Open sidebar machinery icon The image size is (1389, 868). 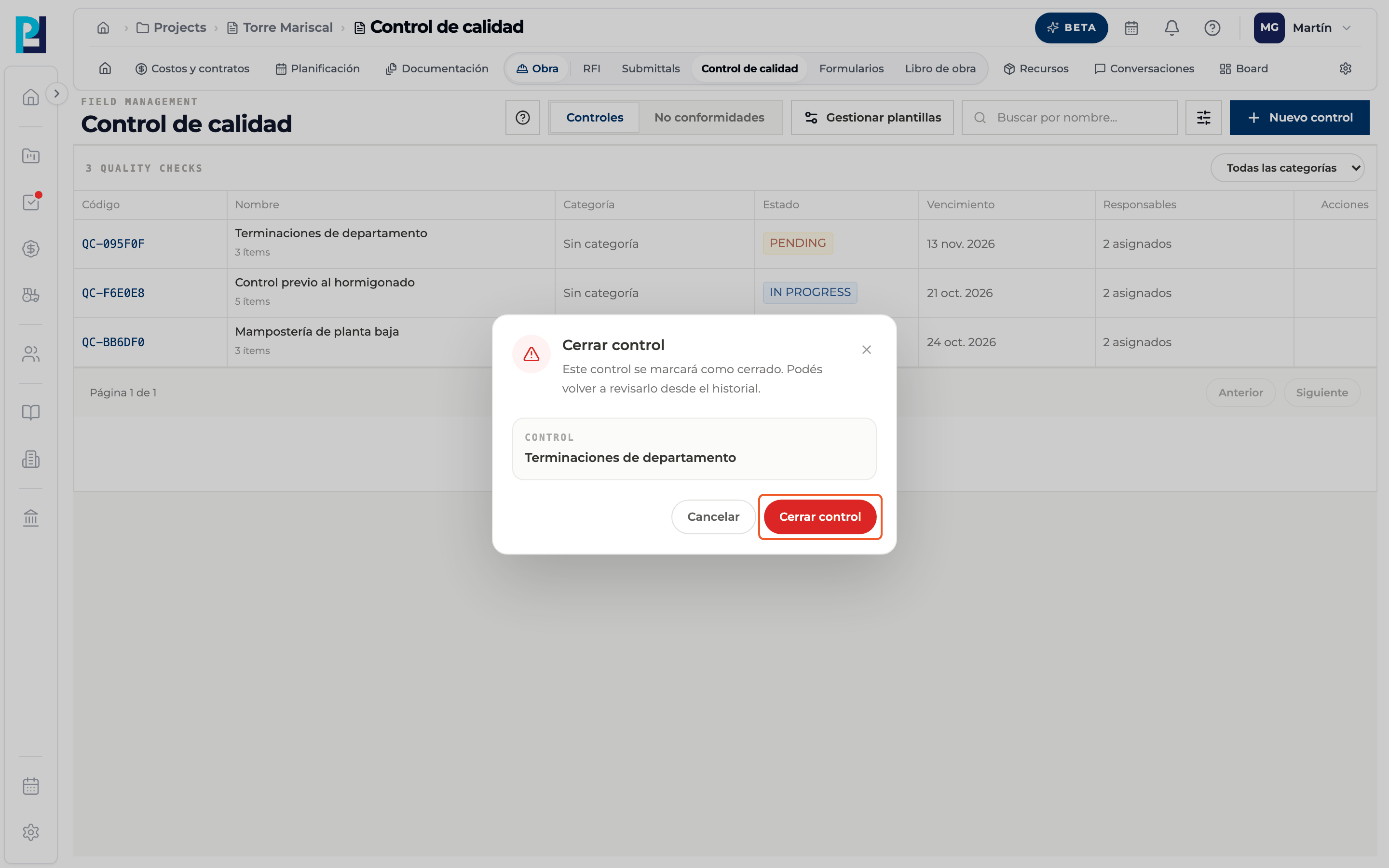(31, 295)
